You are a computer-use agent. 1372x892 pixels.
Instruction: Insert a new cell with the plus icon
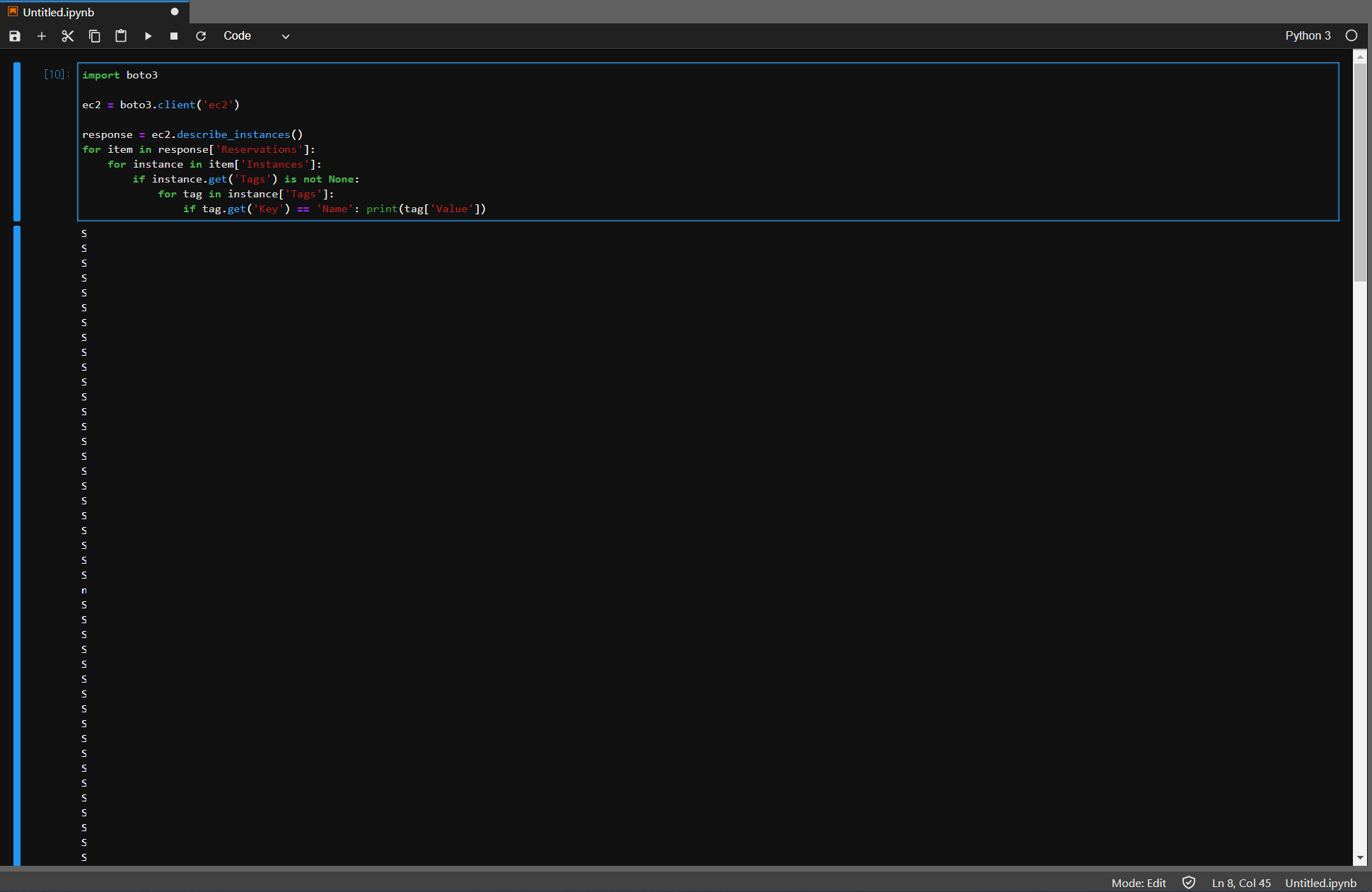point(42,36)
